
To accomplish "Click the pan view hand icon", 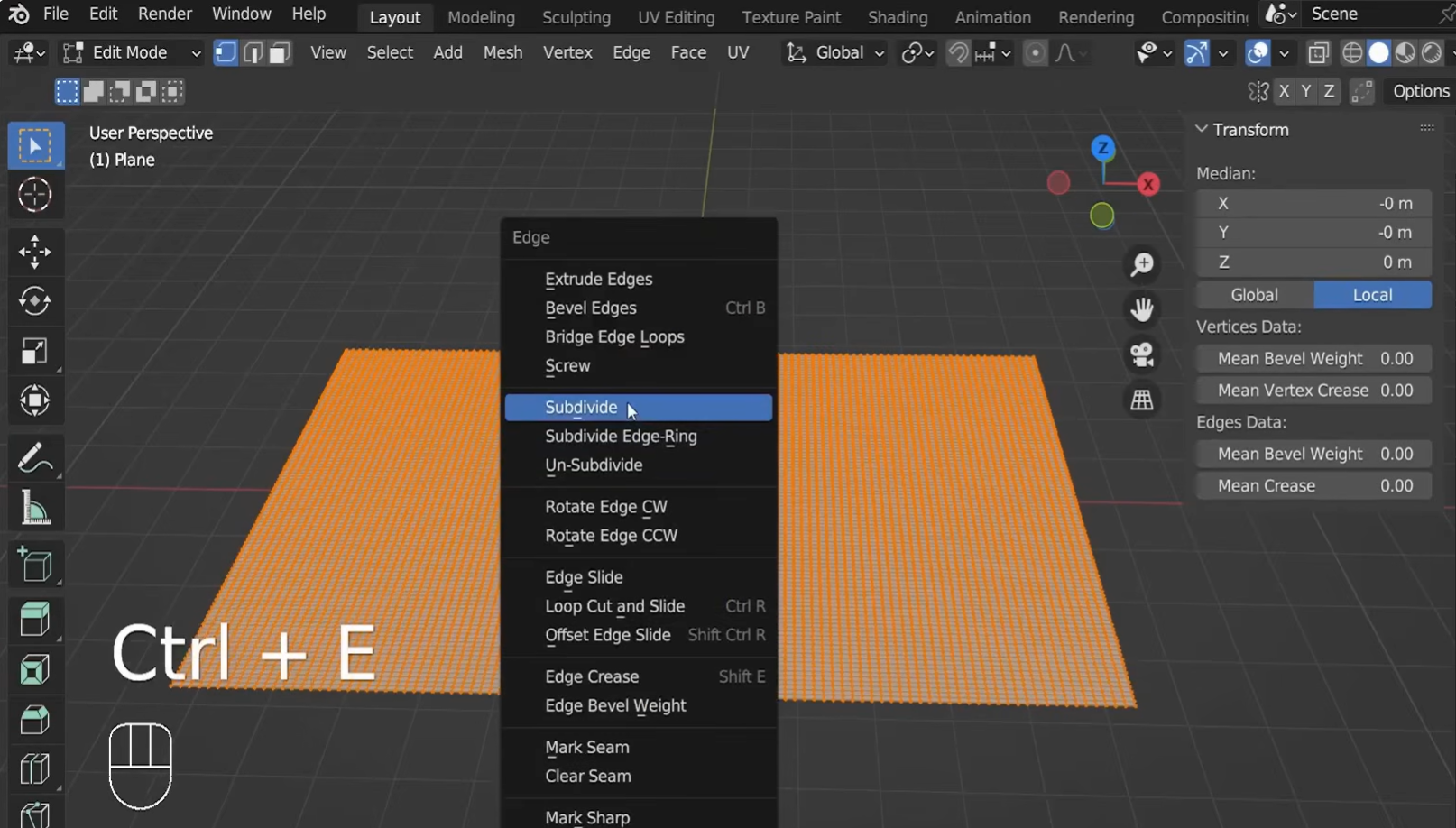I will point(1142,309).
